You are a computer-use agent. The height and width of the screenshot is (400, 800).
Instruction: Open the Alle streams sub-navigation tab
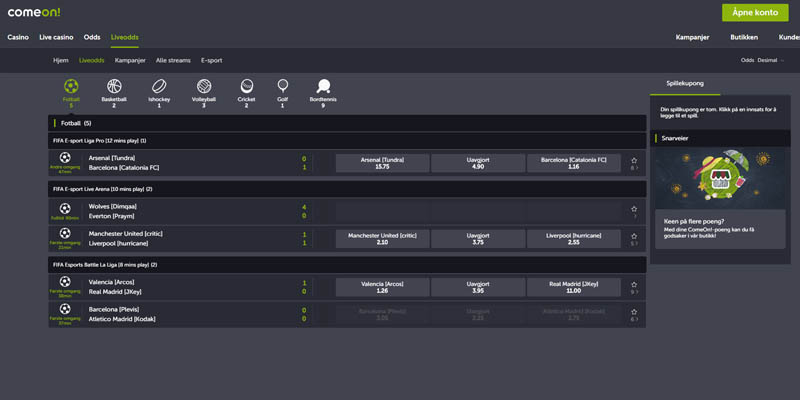click(x=173, y=60)
